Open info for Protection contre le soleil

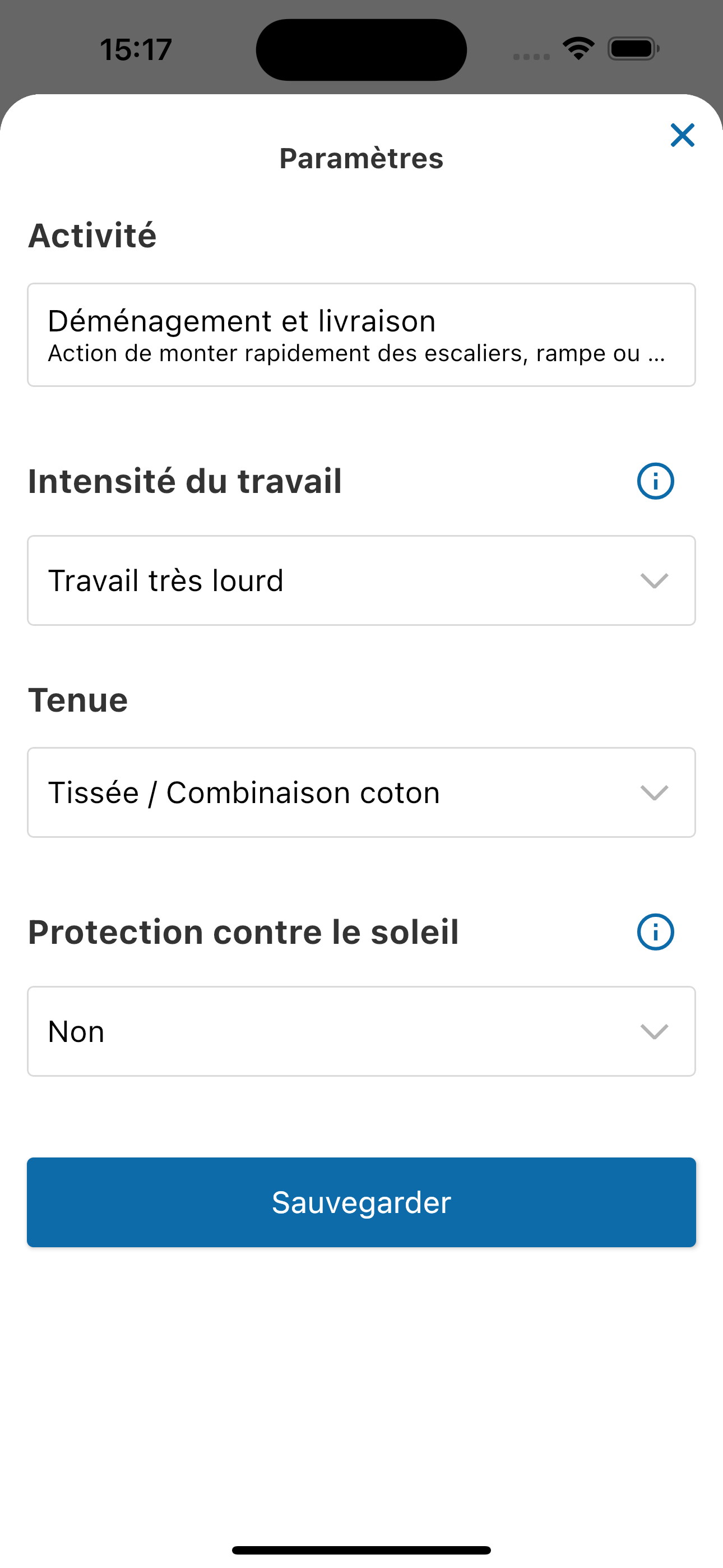point(655,931)
